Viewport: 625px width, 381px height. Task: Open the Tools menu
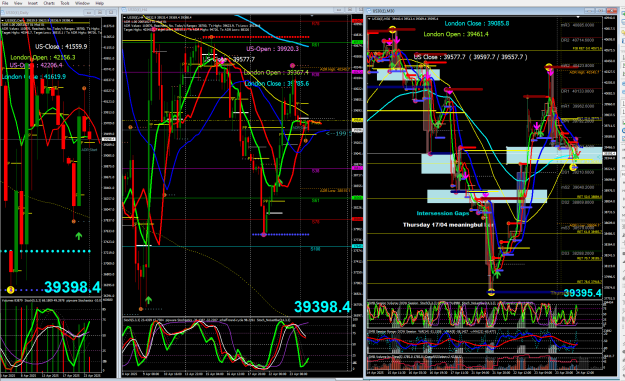[x=65, y=3]
